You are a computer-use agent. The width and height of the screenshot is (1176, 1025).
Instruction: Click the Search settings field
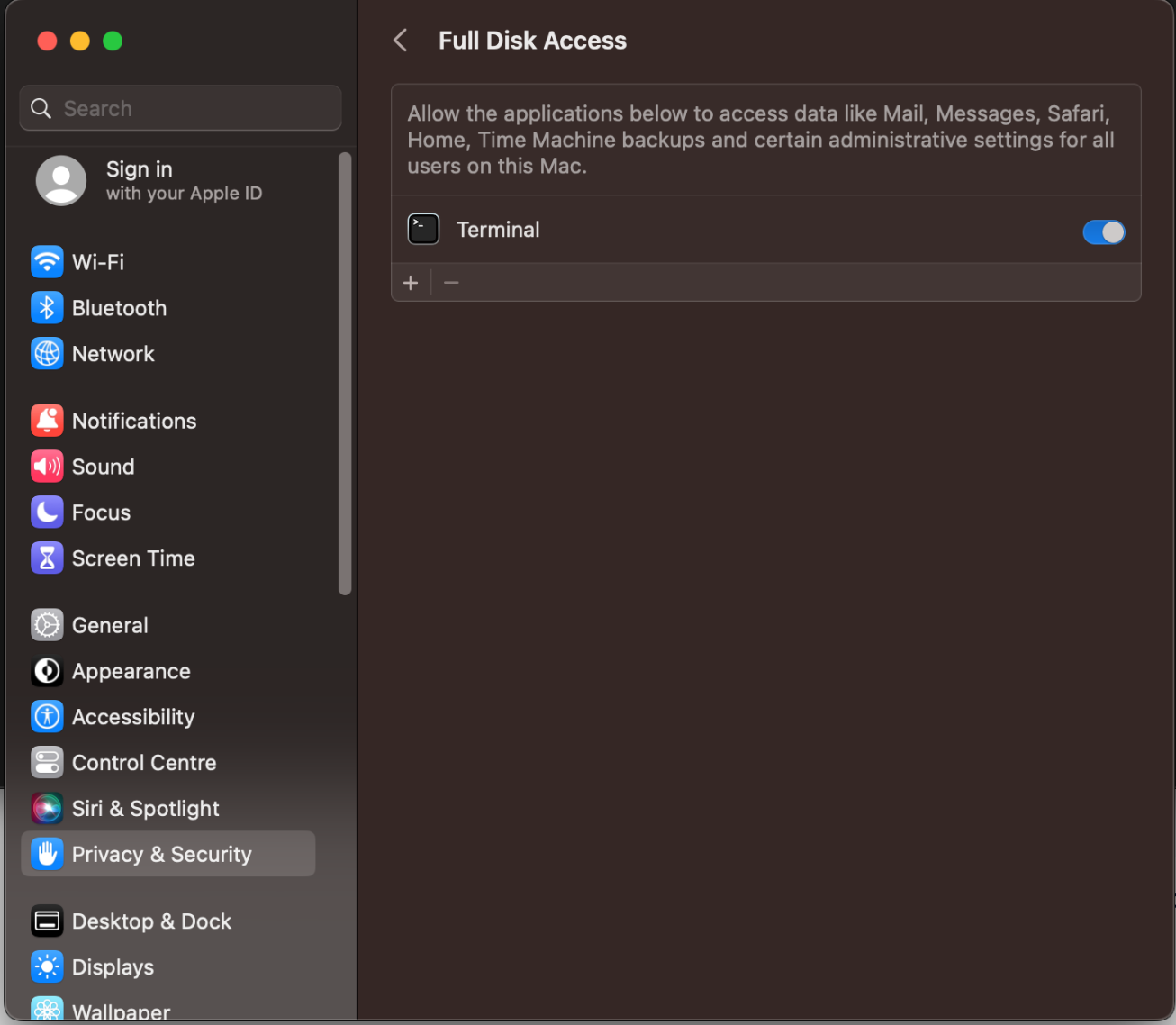click(x=180, y=108)
